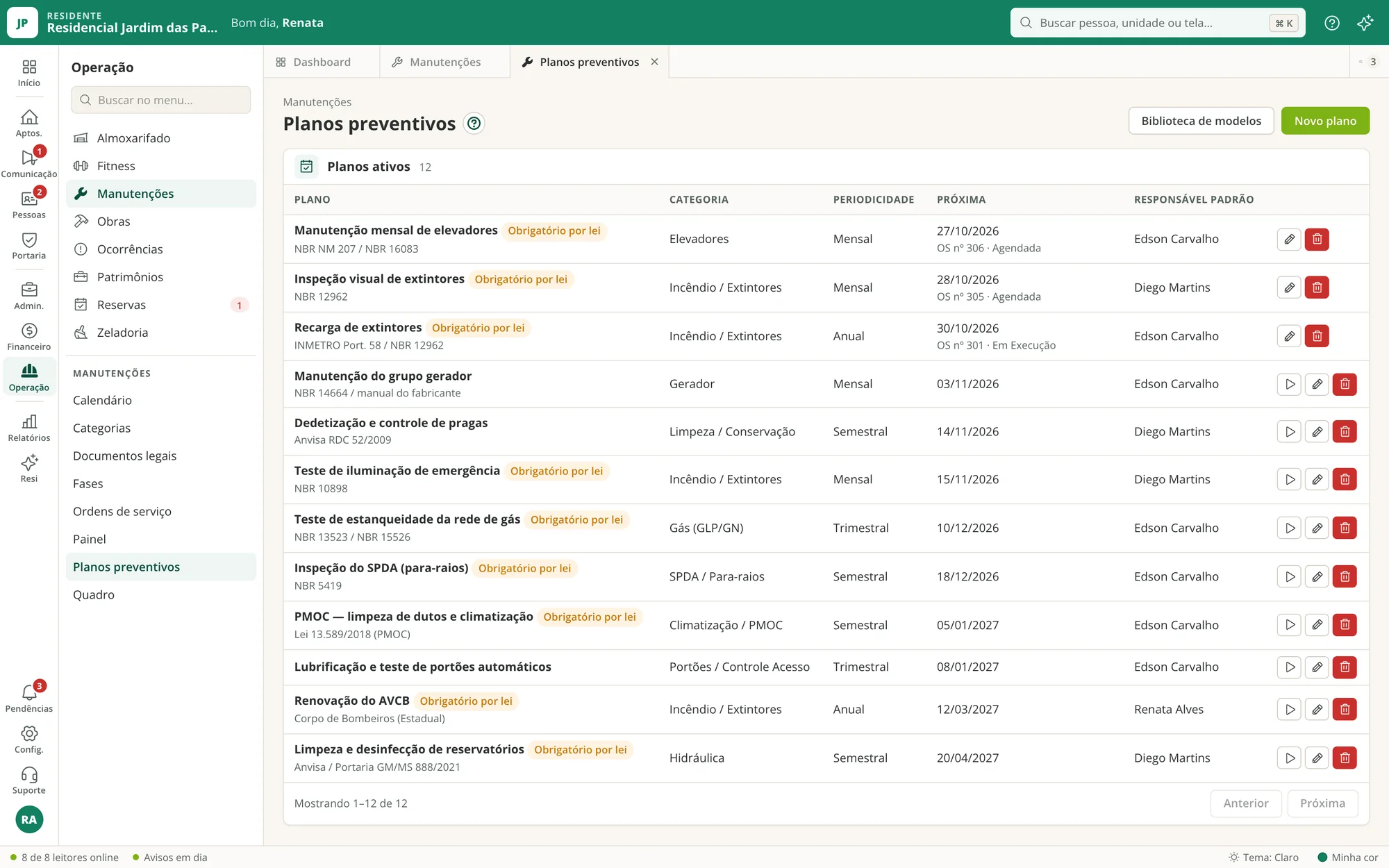The width and height of the screenshot is (1389, 868).
Task: Open Comunicação in the left rail
Action: pos(29,164)
